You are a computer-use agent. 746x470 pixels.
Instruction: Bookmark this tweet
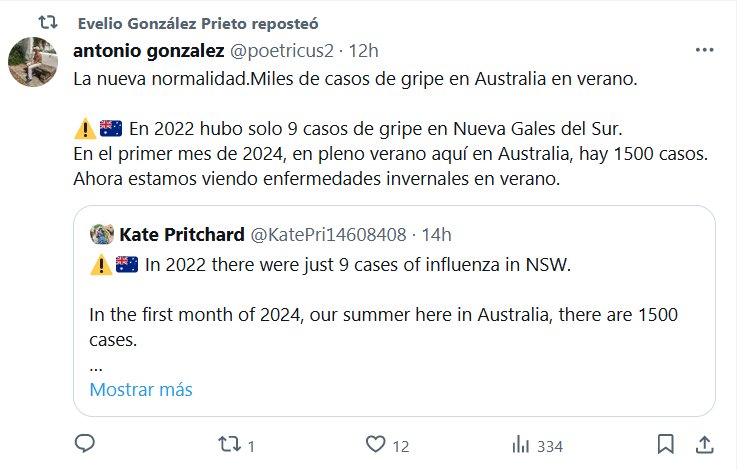click(x=665, y=443)
